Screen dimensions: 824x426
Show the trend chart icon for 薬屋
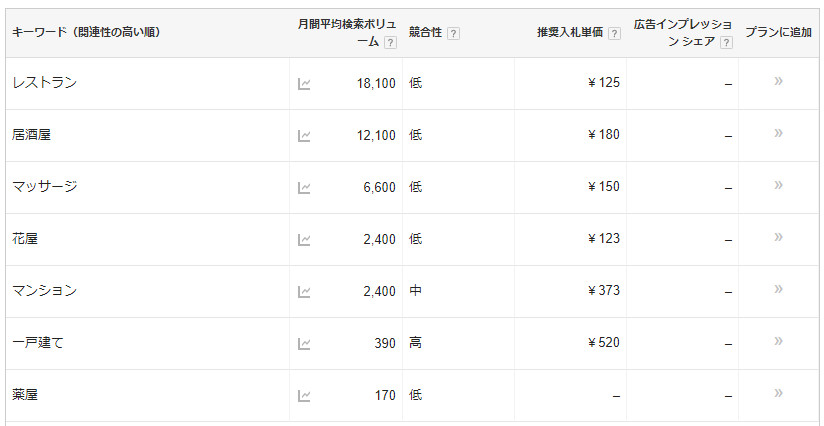point(304,395)
